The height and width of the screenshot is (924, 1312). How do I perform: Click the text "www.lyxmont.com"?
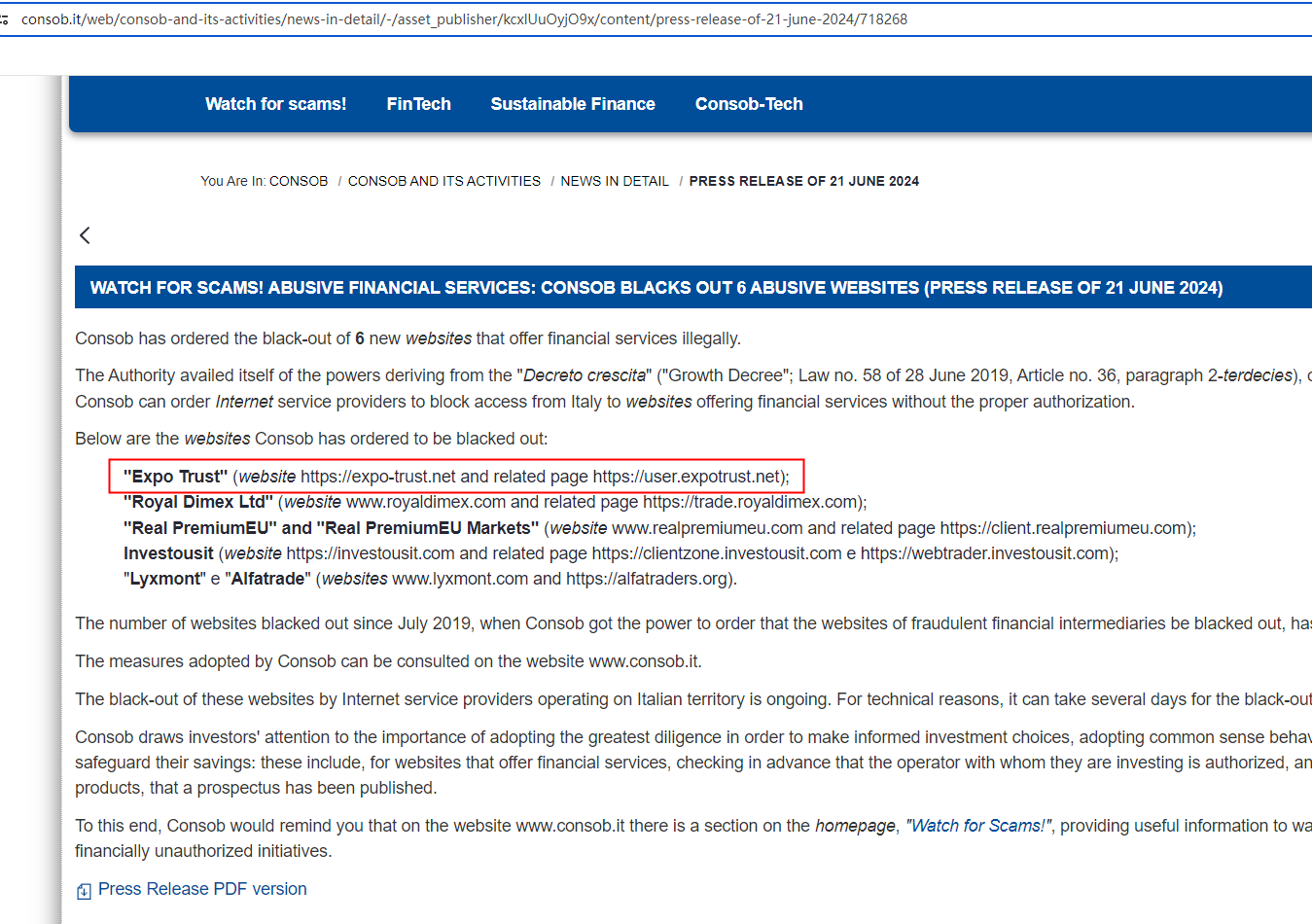460,579
